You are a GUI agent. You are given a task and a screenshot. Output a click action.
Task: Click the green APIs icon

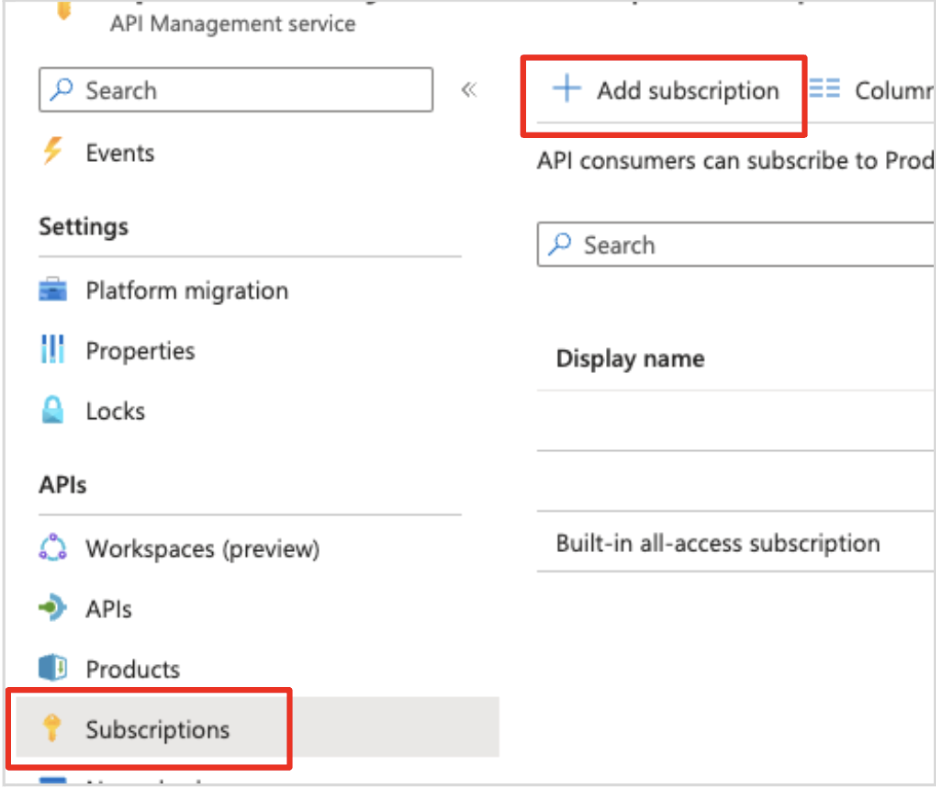pyautogui.click(x=52, y=609)
